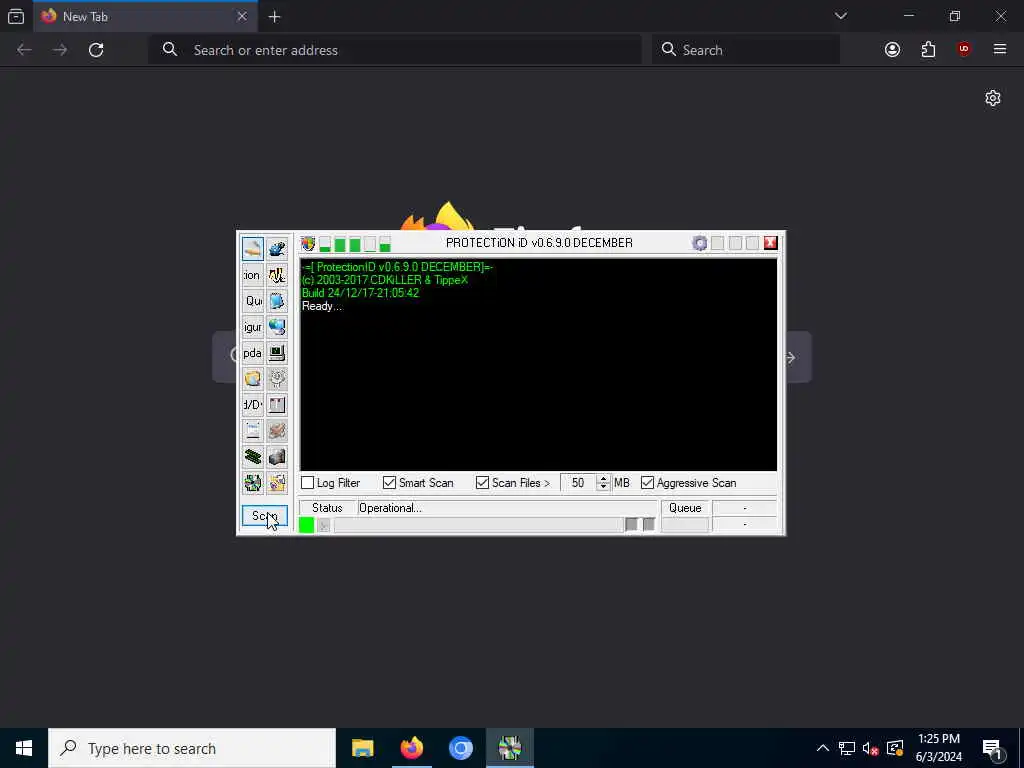Open the Firefox extensions puzzle icon
Image resolution: width=1024 pixels, height=768 pixels.
click(x=928, y=50)
